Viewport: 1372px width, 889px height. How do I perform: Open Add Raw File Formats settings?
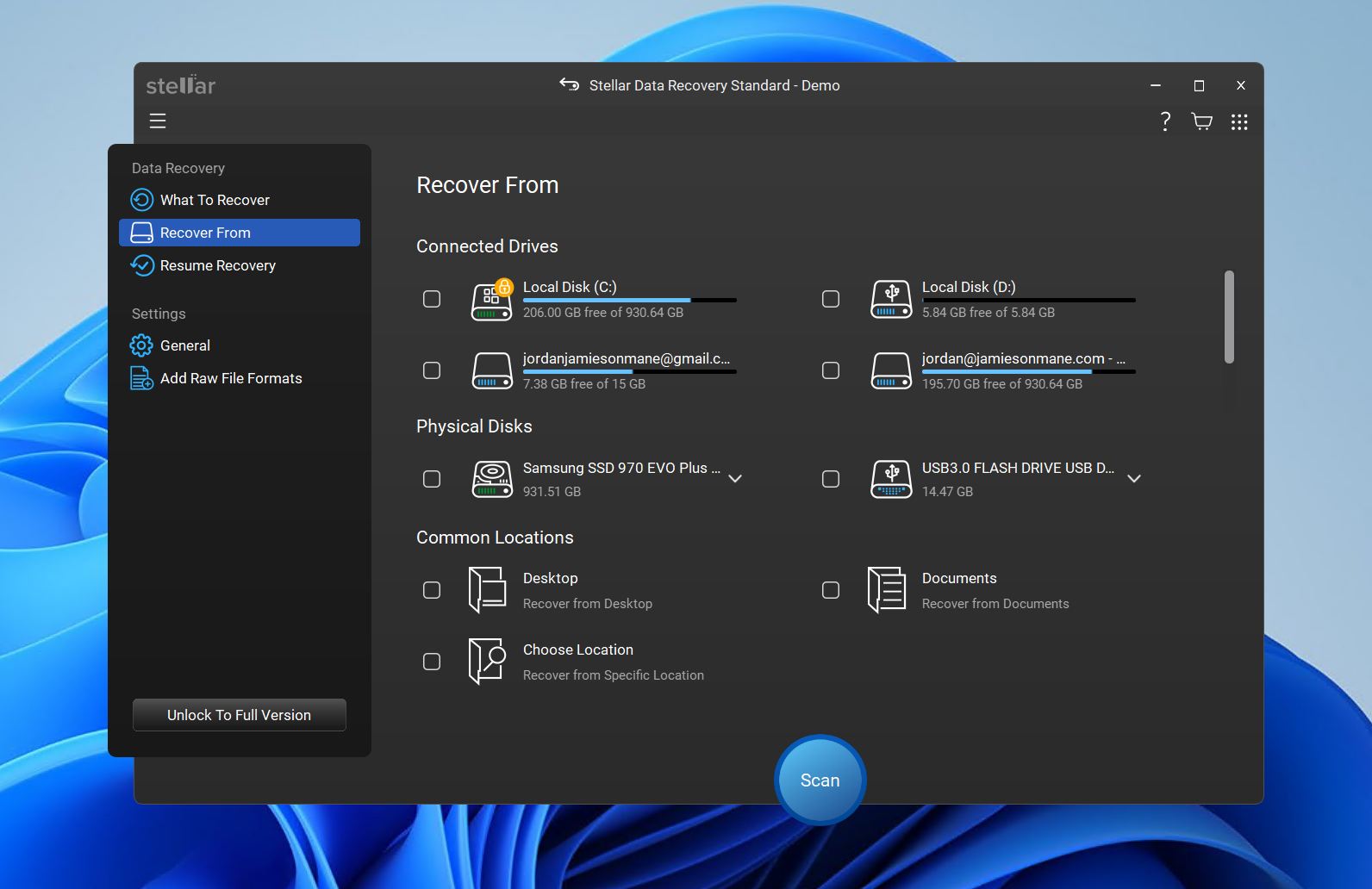tap(231, 378)
